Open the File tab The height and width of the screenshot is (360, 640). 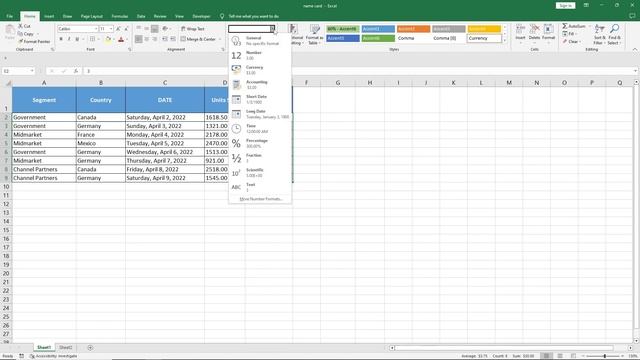pos(9,16)
